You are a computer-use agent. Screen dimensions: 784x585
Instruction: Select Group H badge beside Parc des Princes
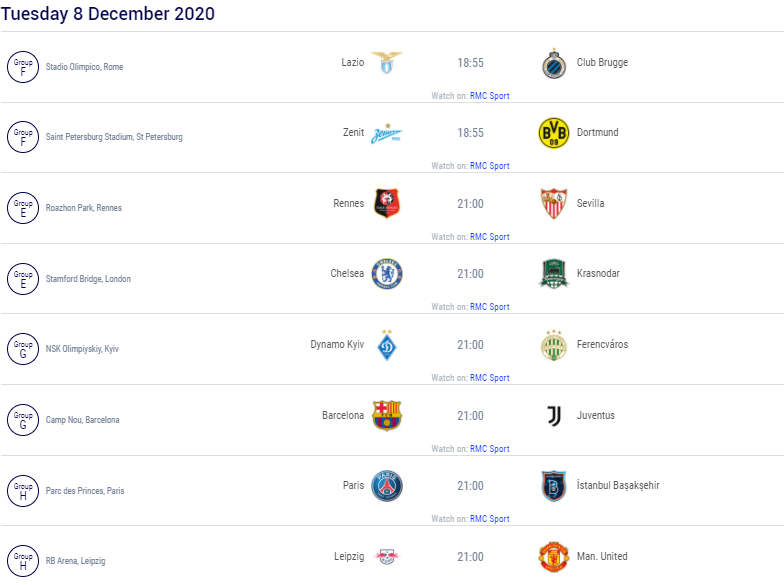[x=23, y=490]
